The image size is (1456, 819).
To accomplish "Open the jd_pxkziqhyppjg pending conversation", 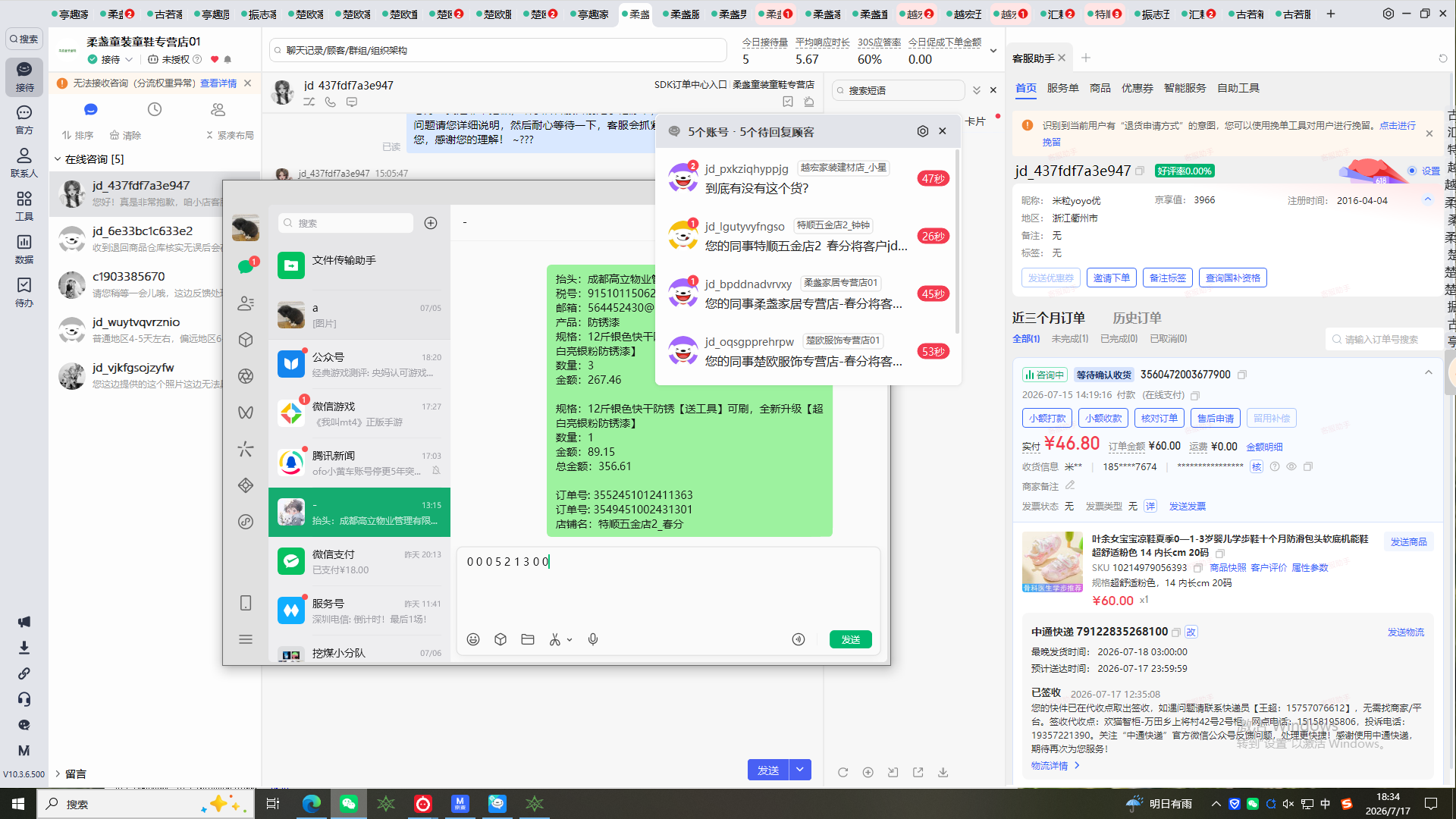I will click(808, 178).
